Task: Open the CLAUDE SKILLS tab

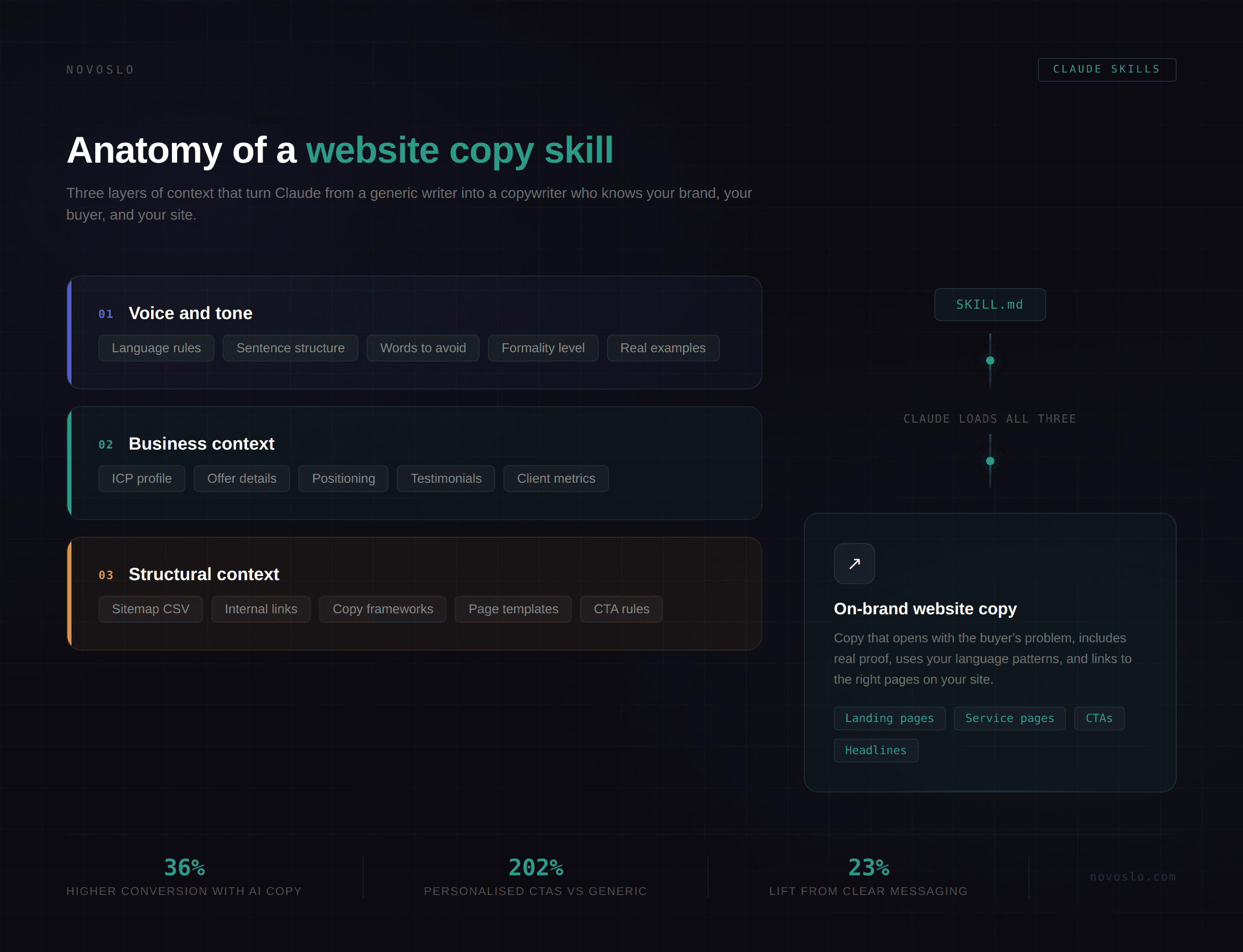Action: 1106,69
